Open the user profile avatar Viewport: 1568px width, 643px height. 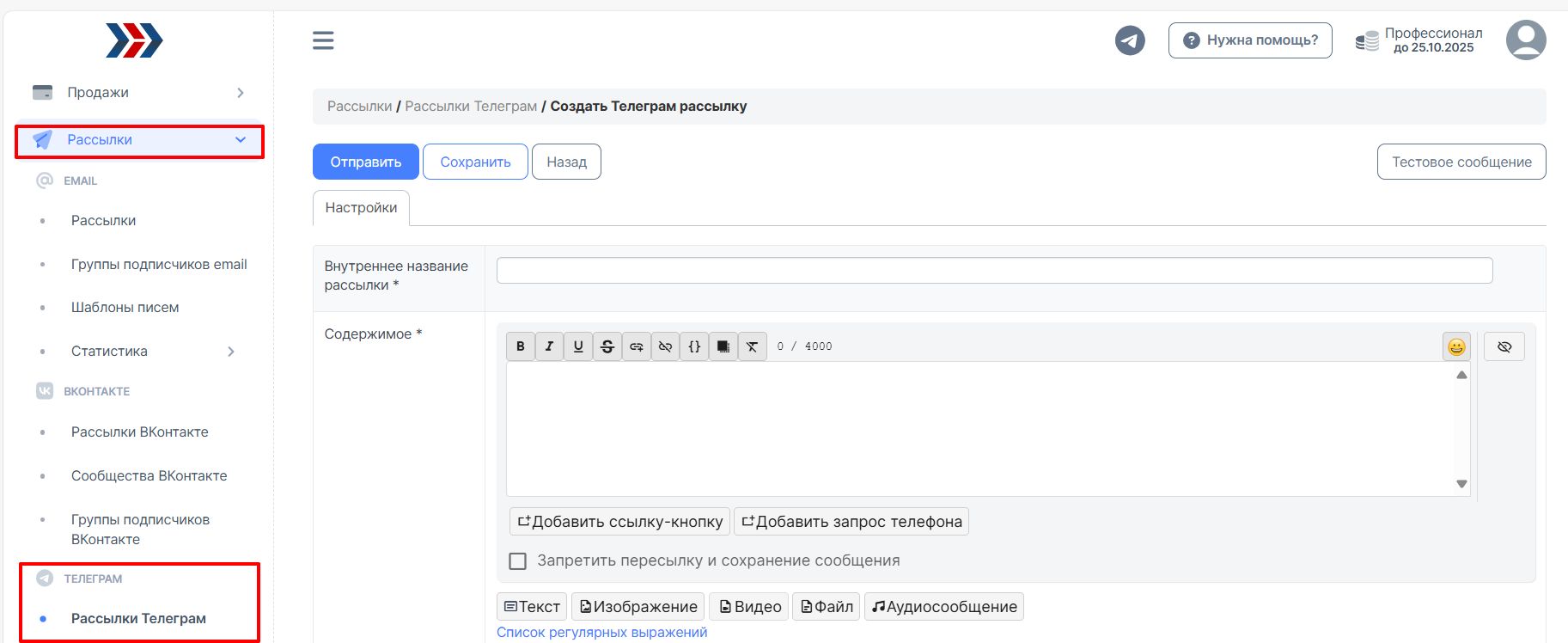[x=1526, y=40]
